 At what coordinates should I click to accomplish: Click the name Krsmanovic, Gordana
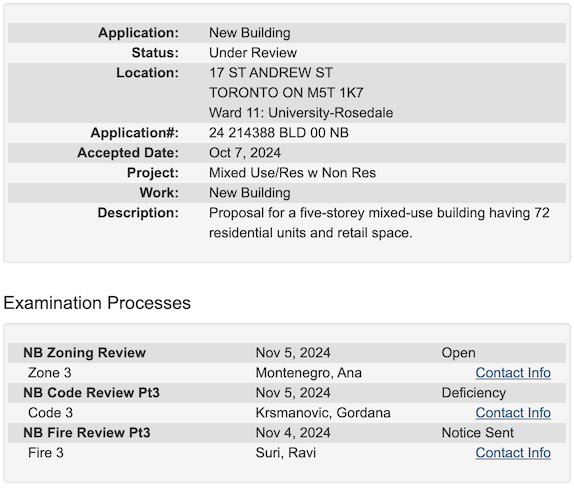[x=323, y=413]
